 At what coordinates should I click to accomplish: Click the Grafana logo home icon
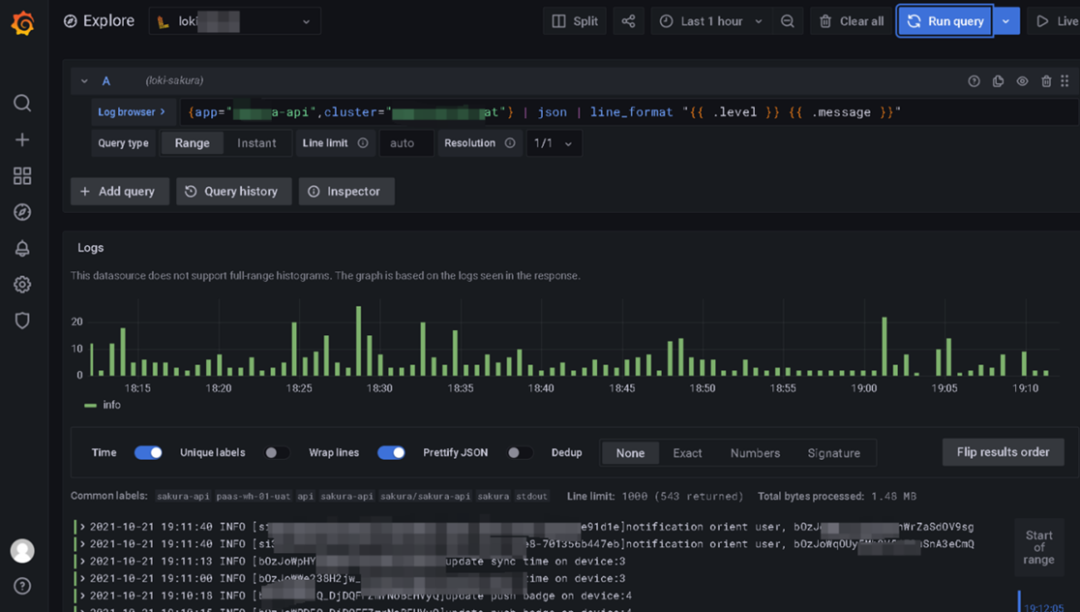point(22,22)
